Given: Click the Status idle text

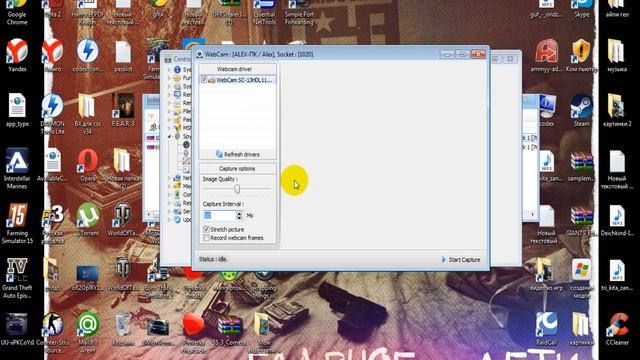Looking at the screenshot, I should pos(213,259).
